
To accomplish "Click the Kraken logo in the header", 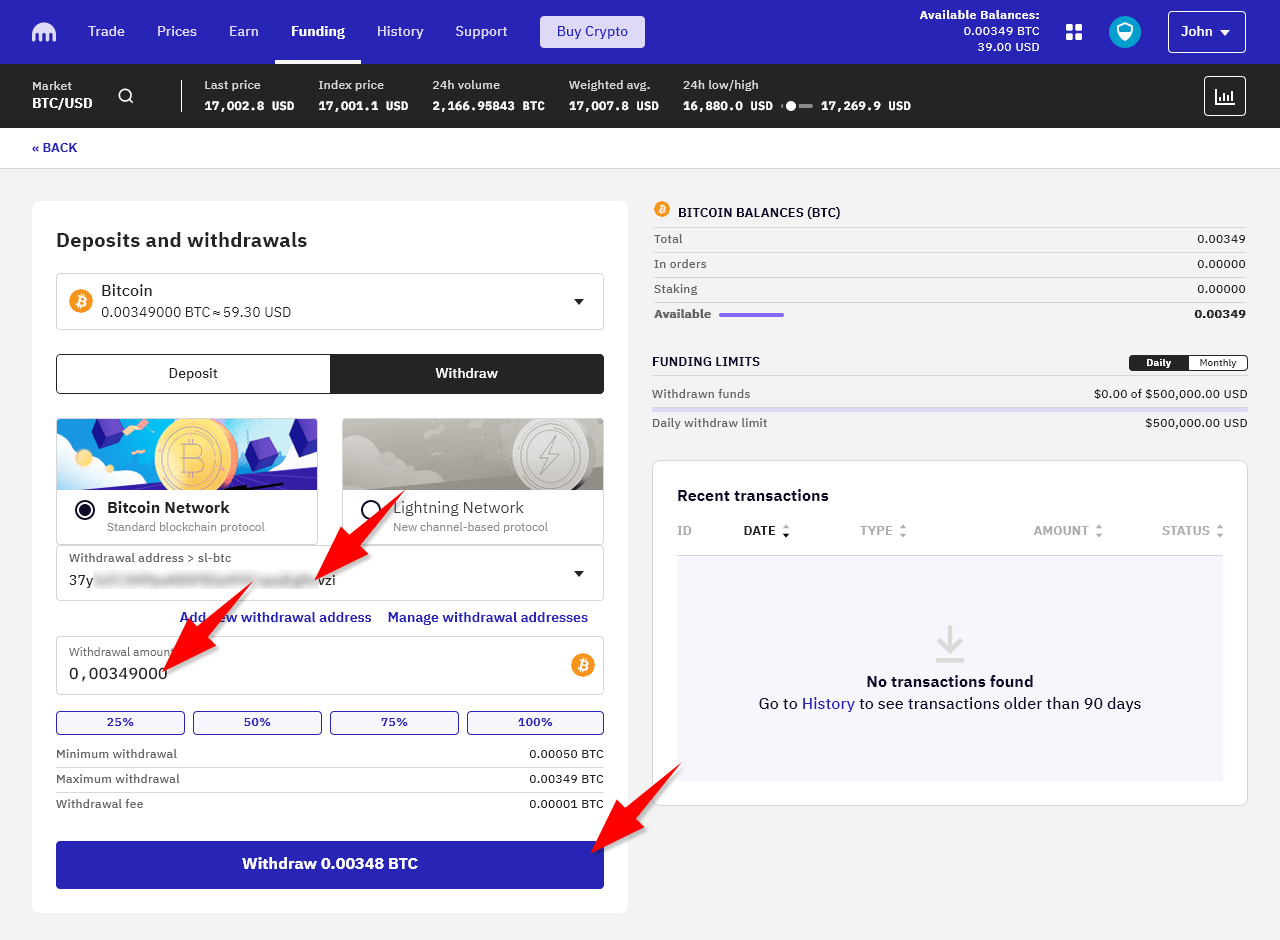I will (x=44, y=32).
